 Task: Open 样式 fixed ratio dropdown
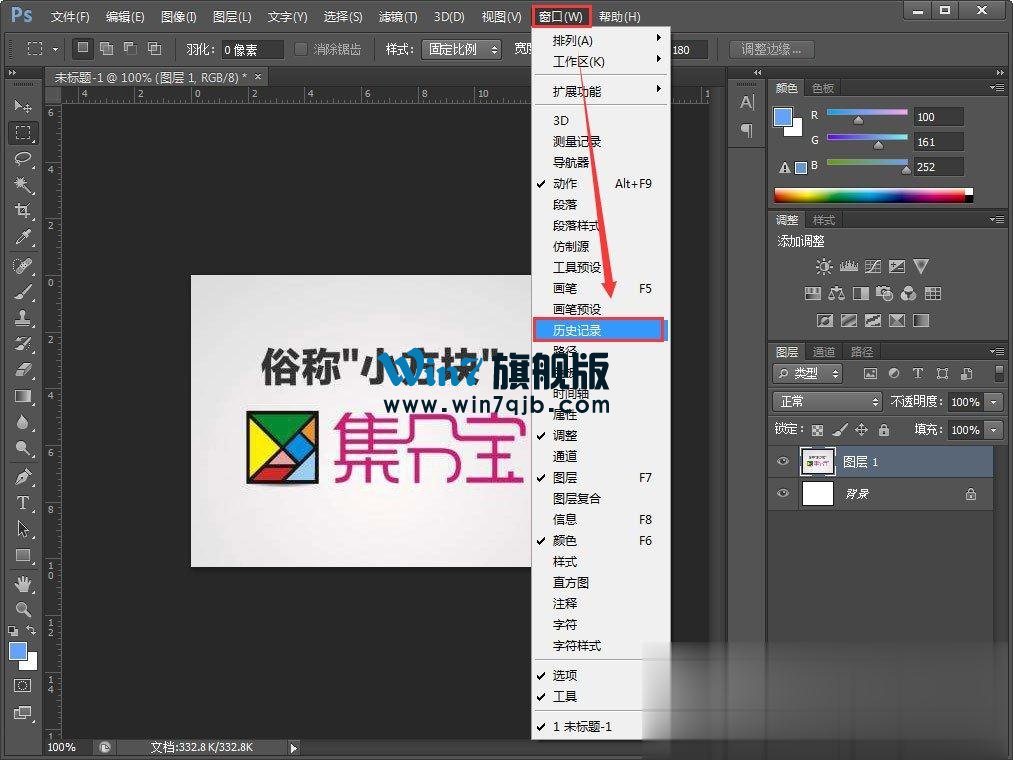[461, 49]
